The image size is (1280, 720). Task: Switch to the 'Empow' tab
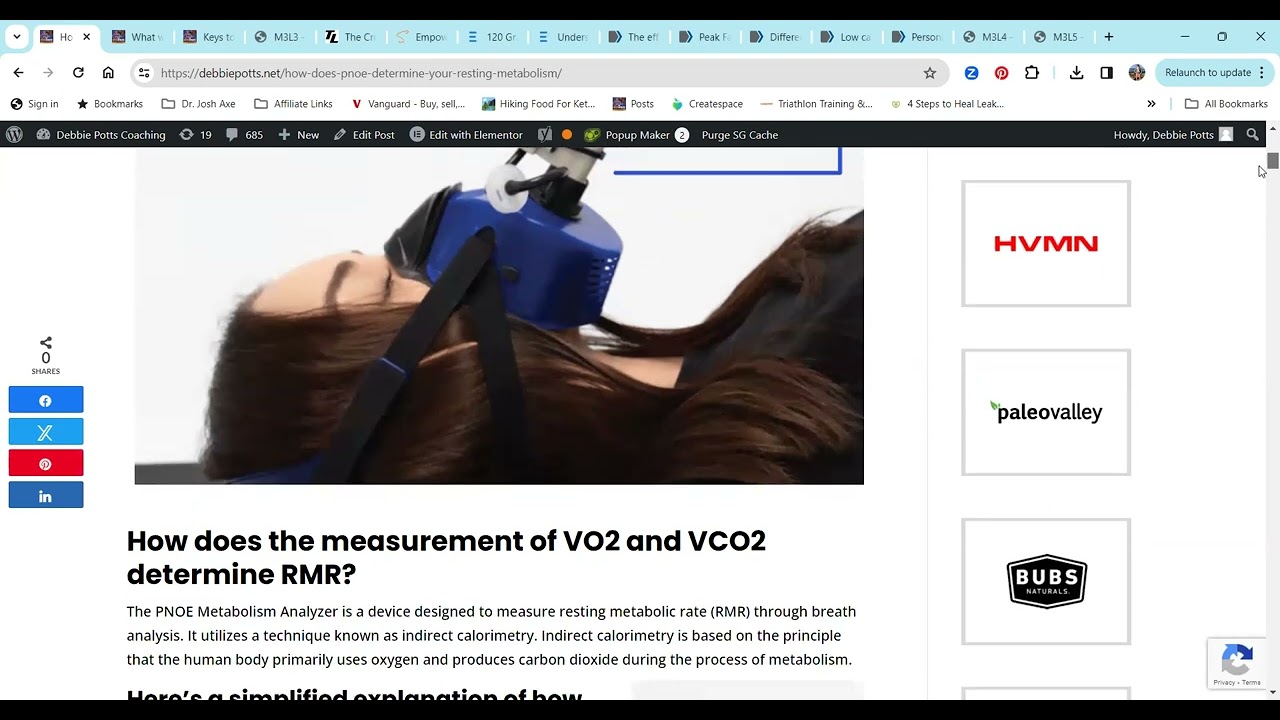coord(421,37)
